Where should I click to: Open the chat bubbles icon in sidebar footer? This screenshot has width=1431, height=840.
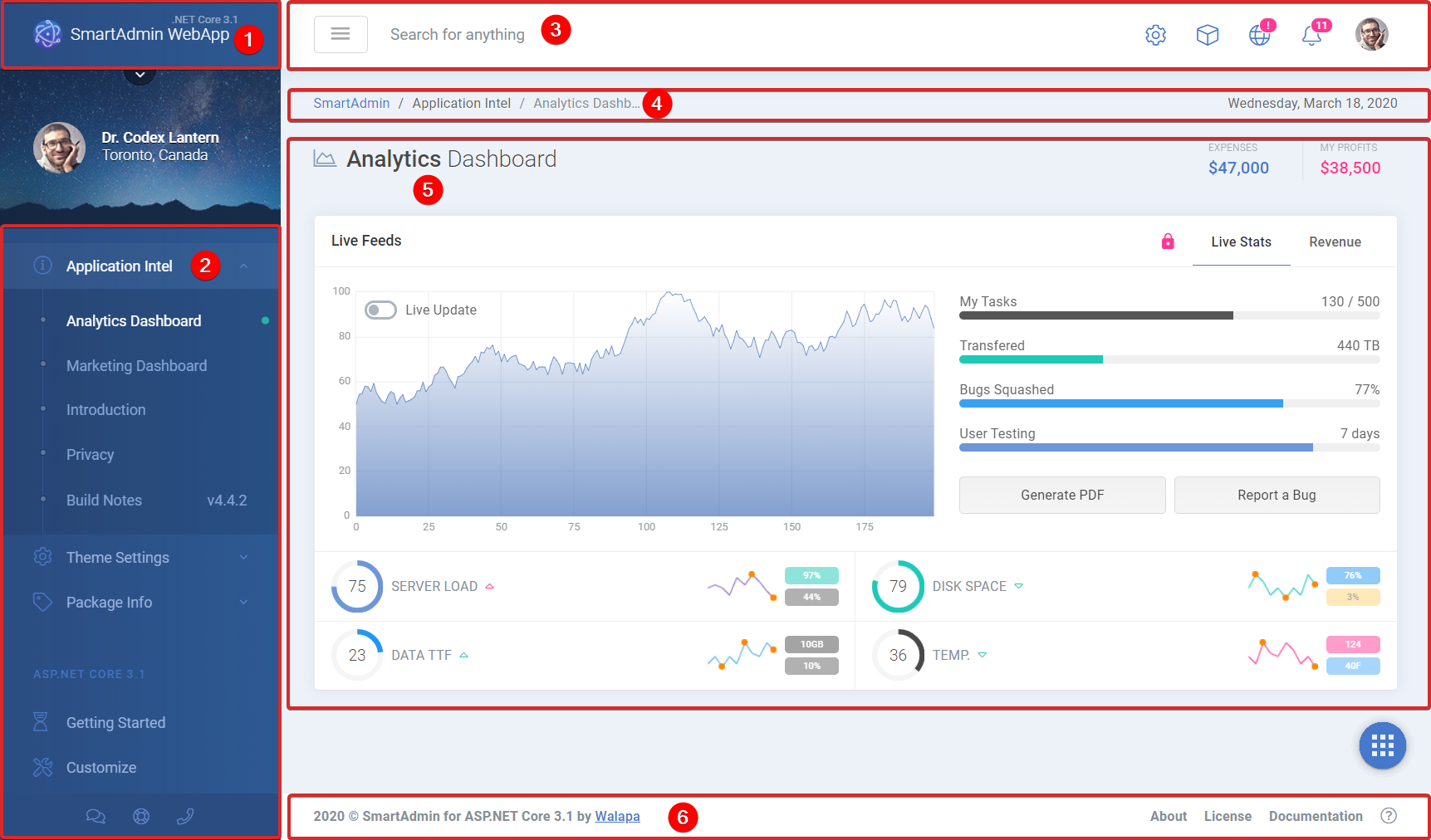(x=96, y=817)
